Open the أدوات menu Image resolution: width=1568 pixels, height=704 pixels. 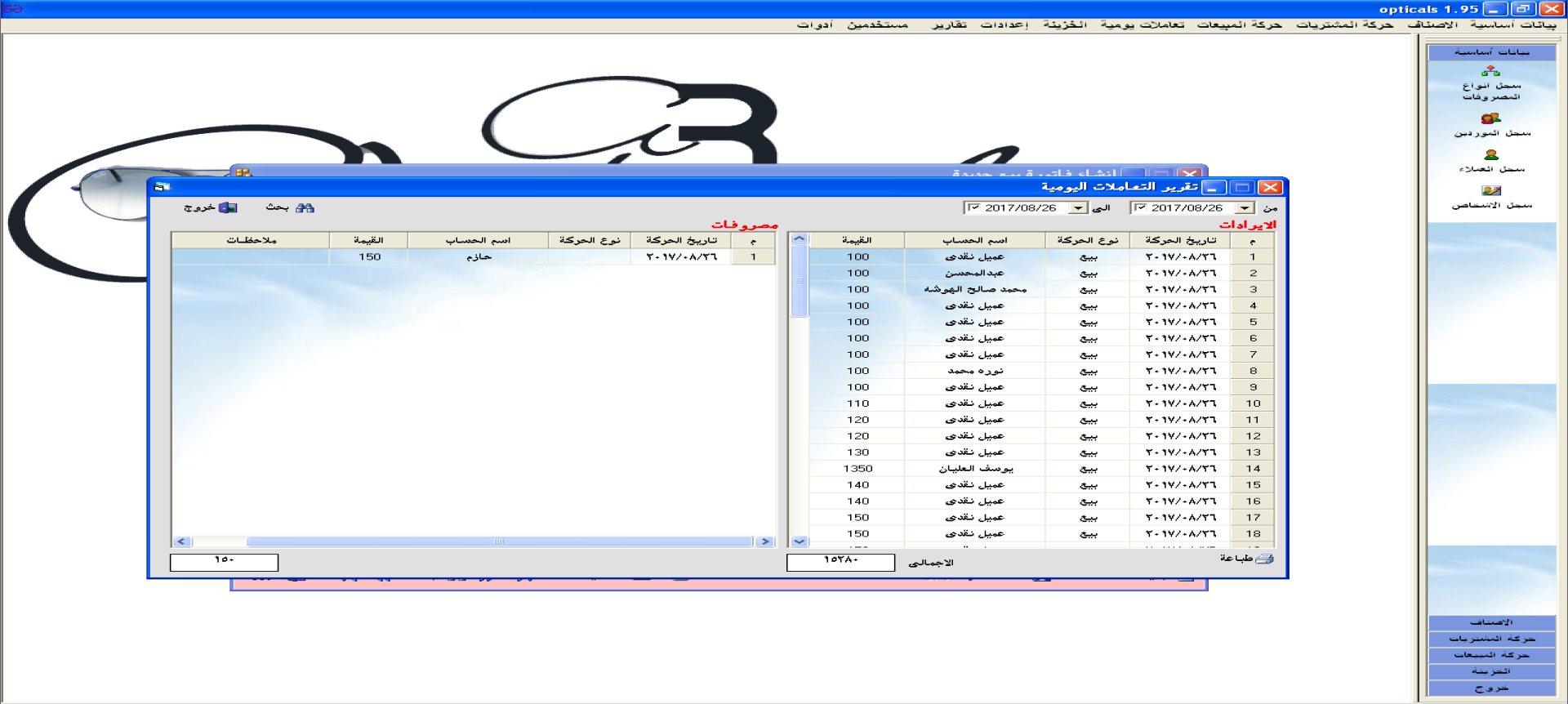pyautogui.click(x=815, y=25)
